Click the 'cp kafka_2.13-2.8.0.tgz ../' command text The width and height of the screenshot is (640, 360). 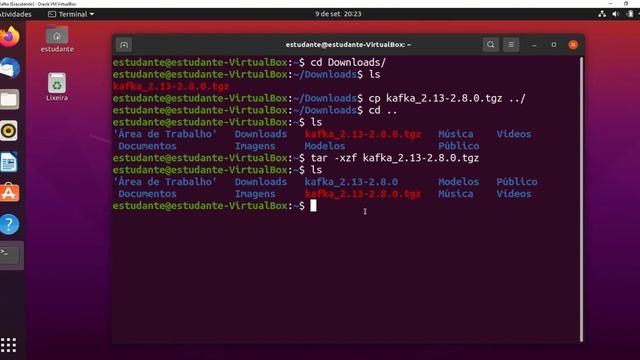click(x=447, y=98)
